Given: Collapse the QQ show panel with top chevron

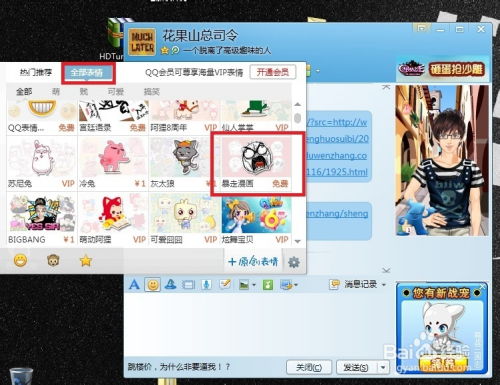Looking at the screenshot, I should click(x=386, y=87).
